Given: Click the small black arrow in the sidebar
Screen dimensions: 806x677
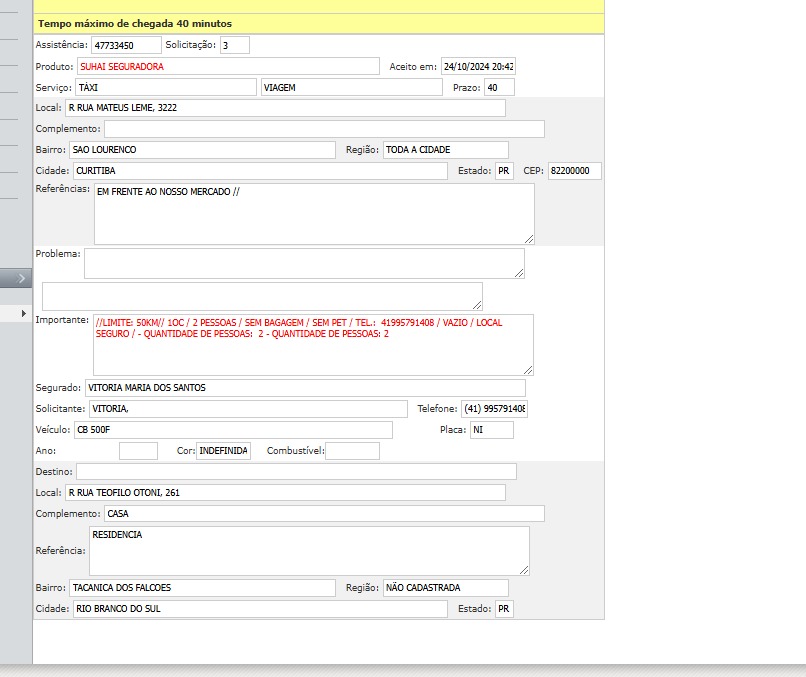Looking at the screenshot, I should 24,314.
